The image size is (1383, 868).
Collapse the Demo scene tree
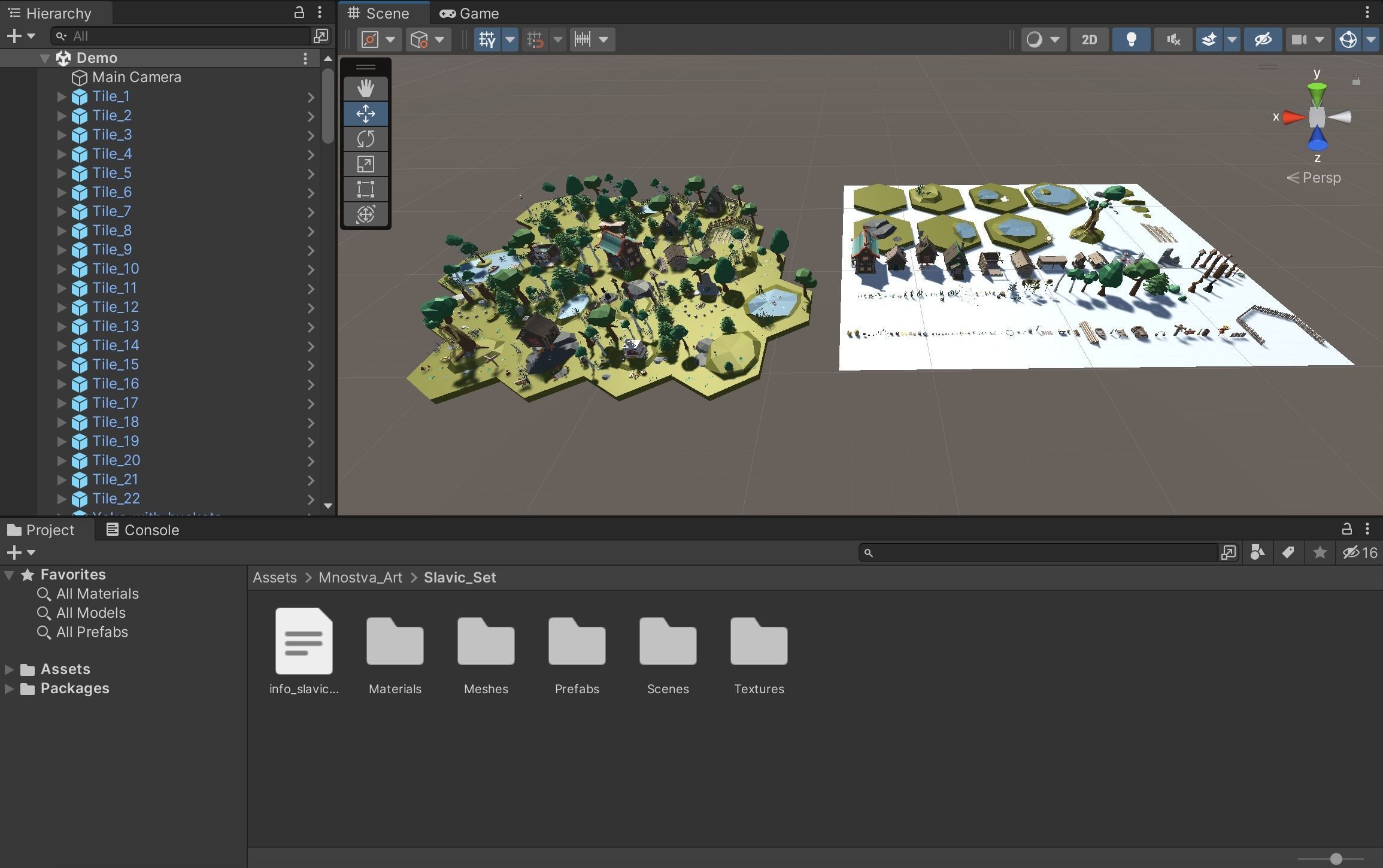point(44,58)
